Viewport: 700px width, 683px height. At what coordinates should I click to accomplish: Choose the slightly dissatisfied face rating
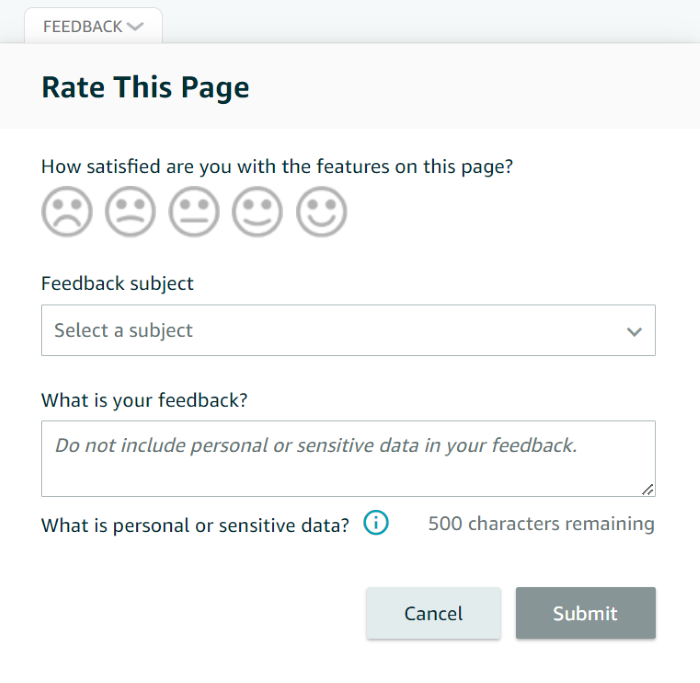point(130,211)
